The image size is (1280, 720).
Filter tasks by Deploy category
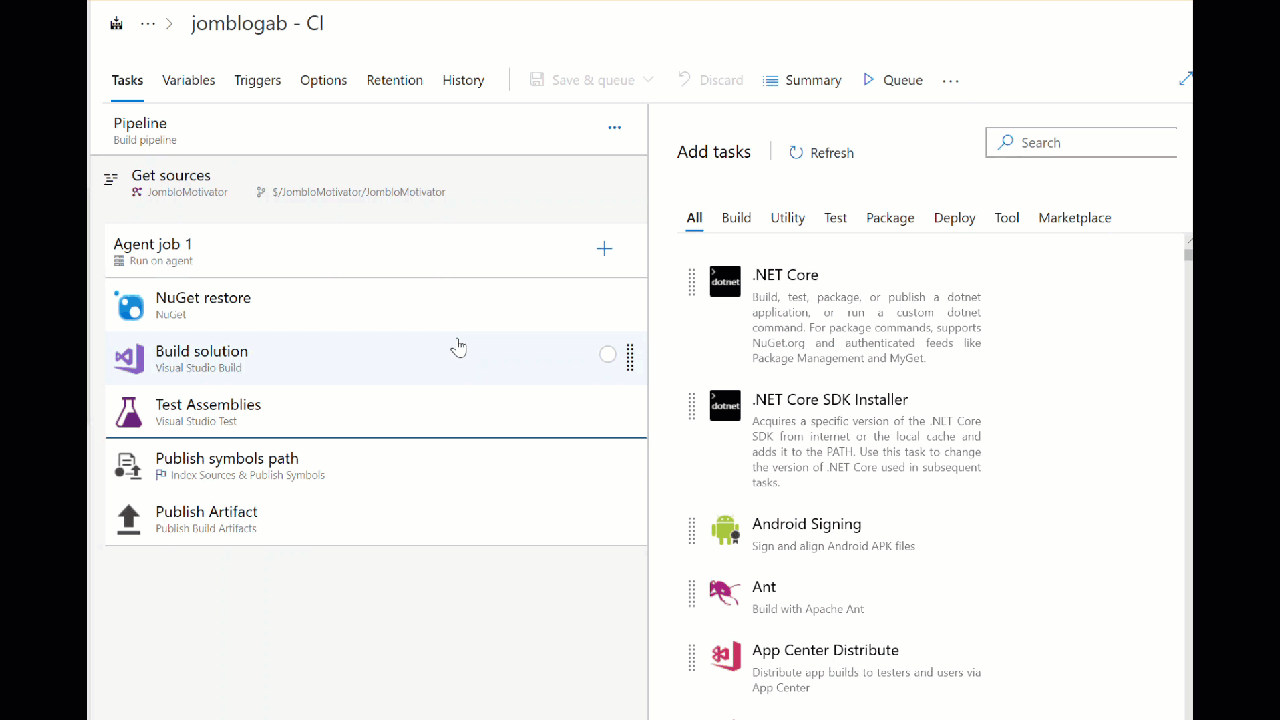pyautogui.click(x=954, y=218)
